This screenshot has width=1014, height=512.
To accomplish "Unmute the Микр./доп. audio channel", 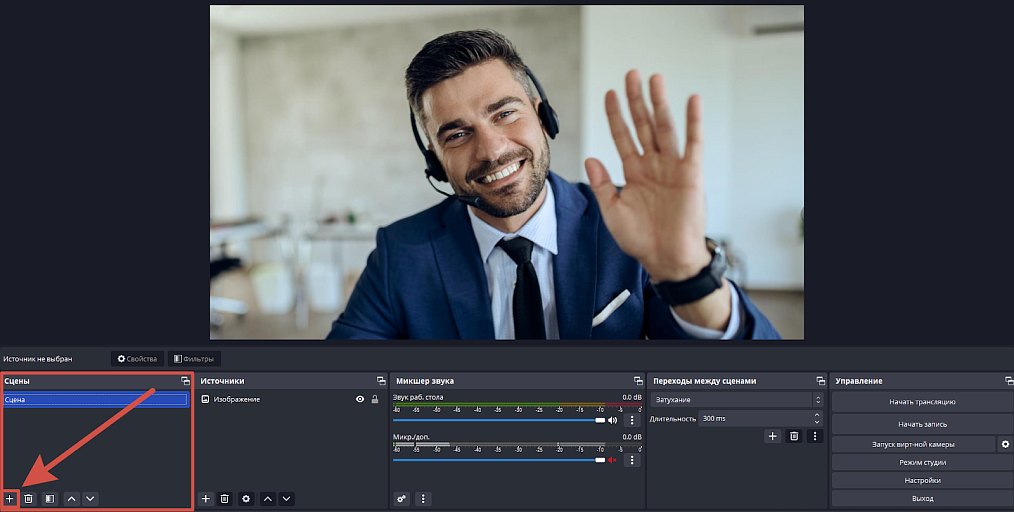I will click(x=612, y=460).
